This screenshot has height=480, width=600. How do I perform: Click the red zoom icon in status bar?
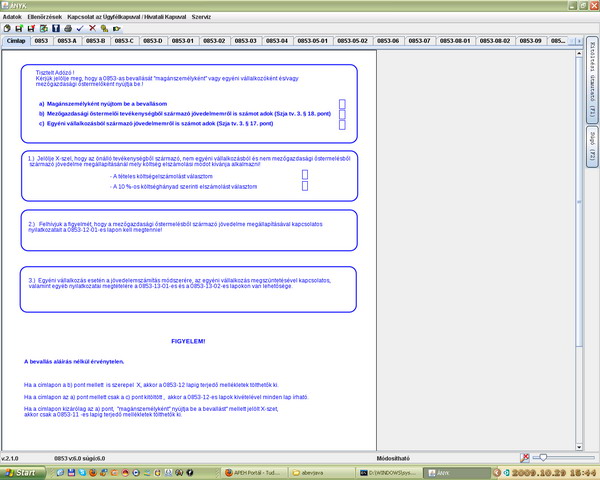coord(526,457)
